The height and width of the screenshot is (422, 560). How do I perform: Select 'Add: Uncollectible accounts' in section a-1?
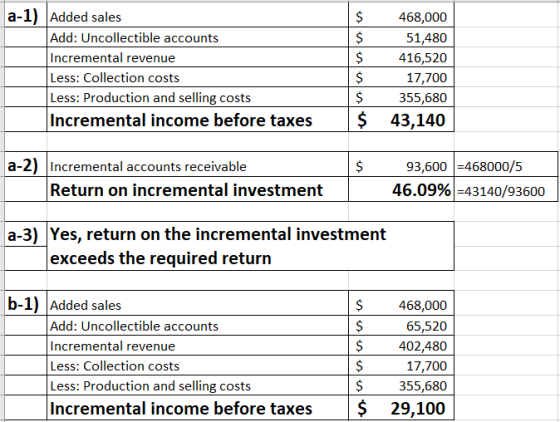tap(198, 37)
